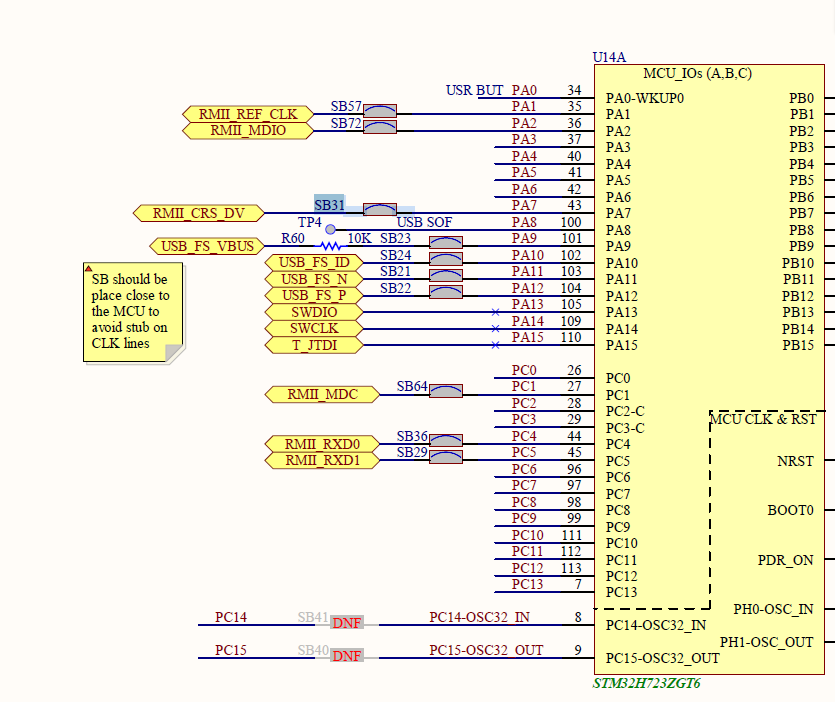This screenshot has width=835, height=702.
Task: Select the R60 10K resistor symbol
Action: tap(330, 246)
